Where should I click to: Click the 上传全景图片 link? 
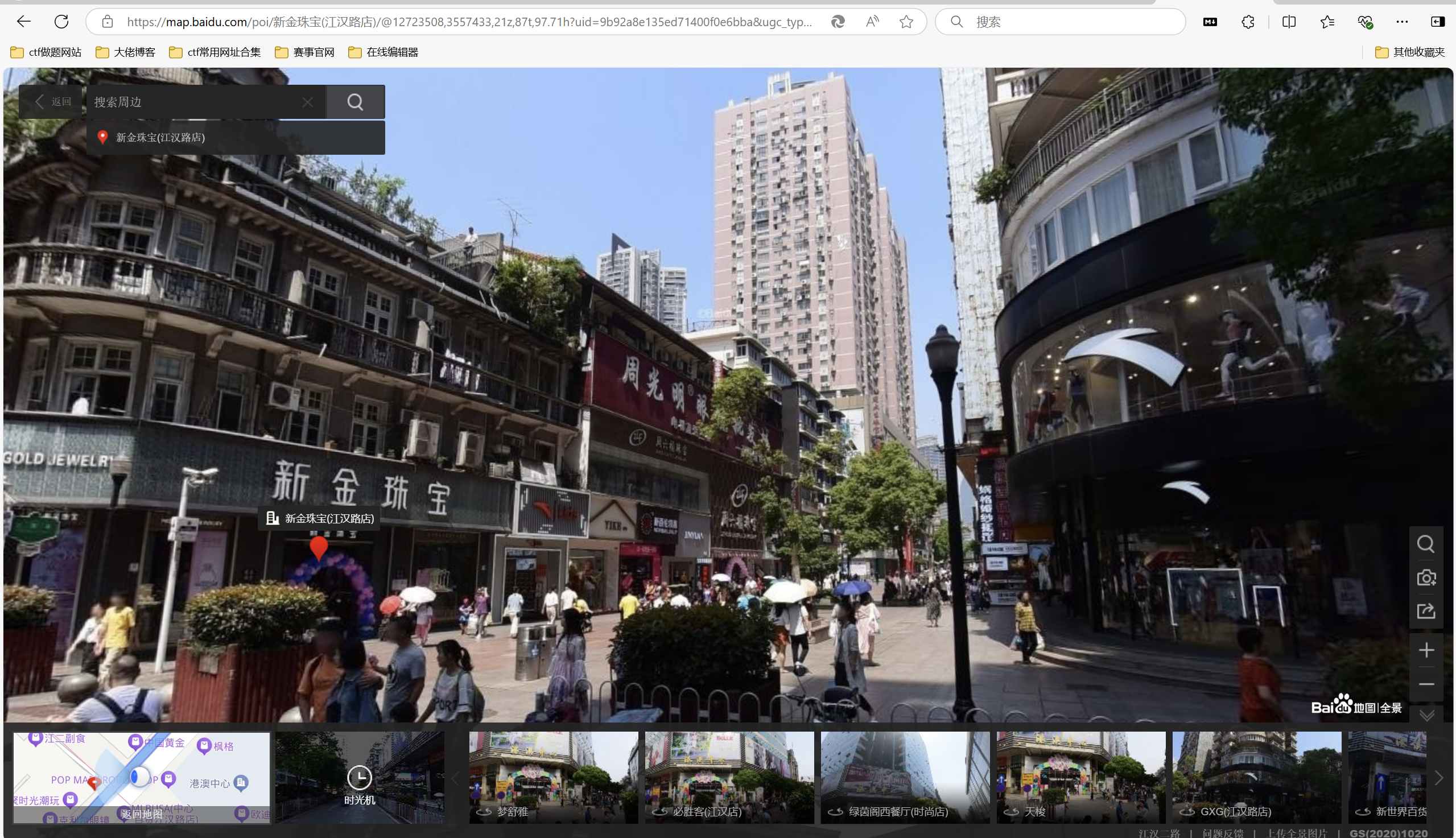1297,833
